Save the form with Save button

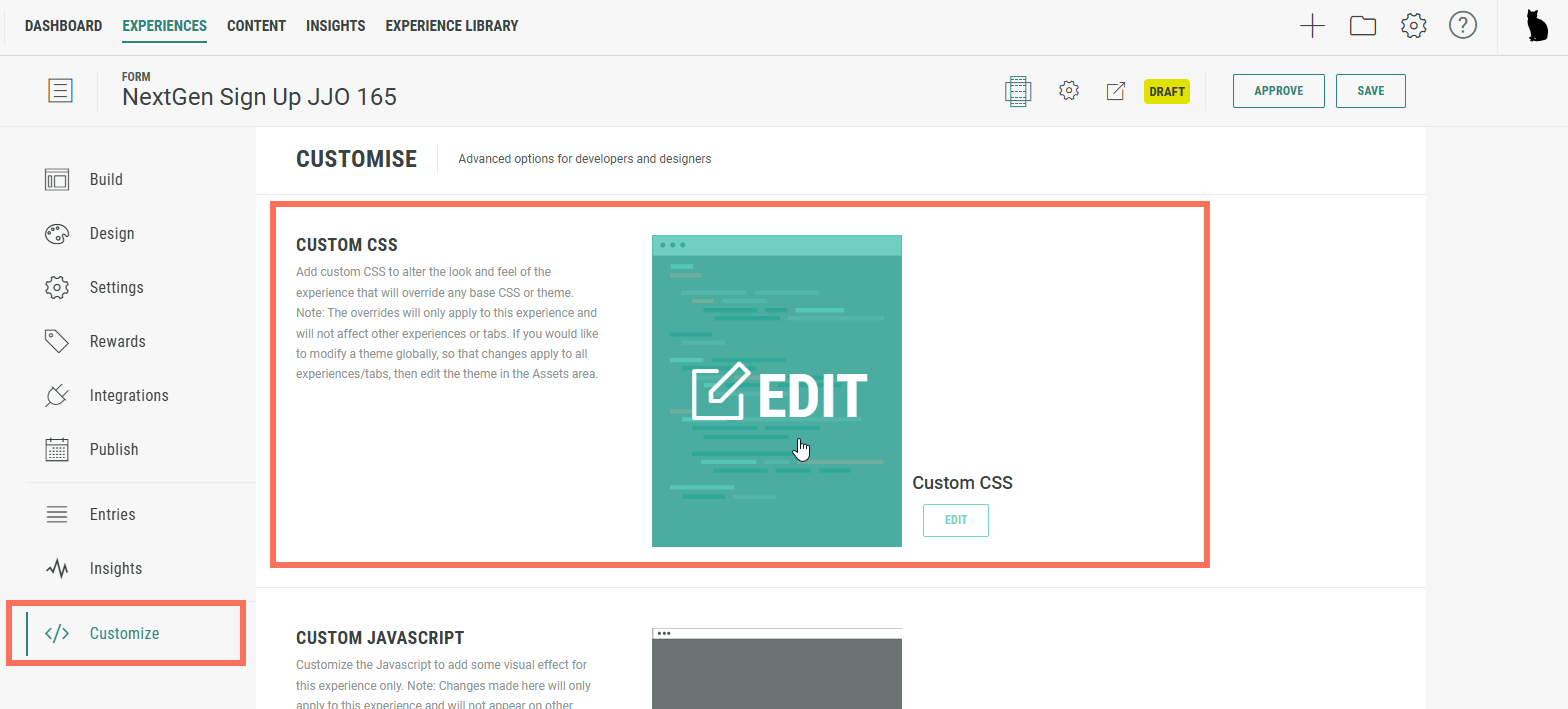(x=1370, y=91)
